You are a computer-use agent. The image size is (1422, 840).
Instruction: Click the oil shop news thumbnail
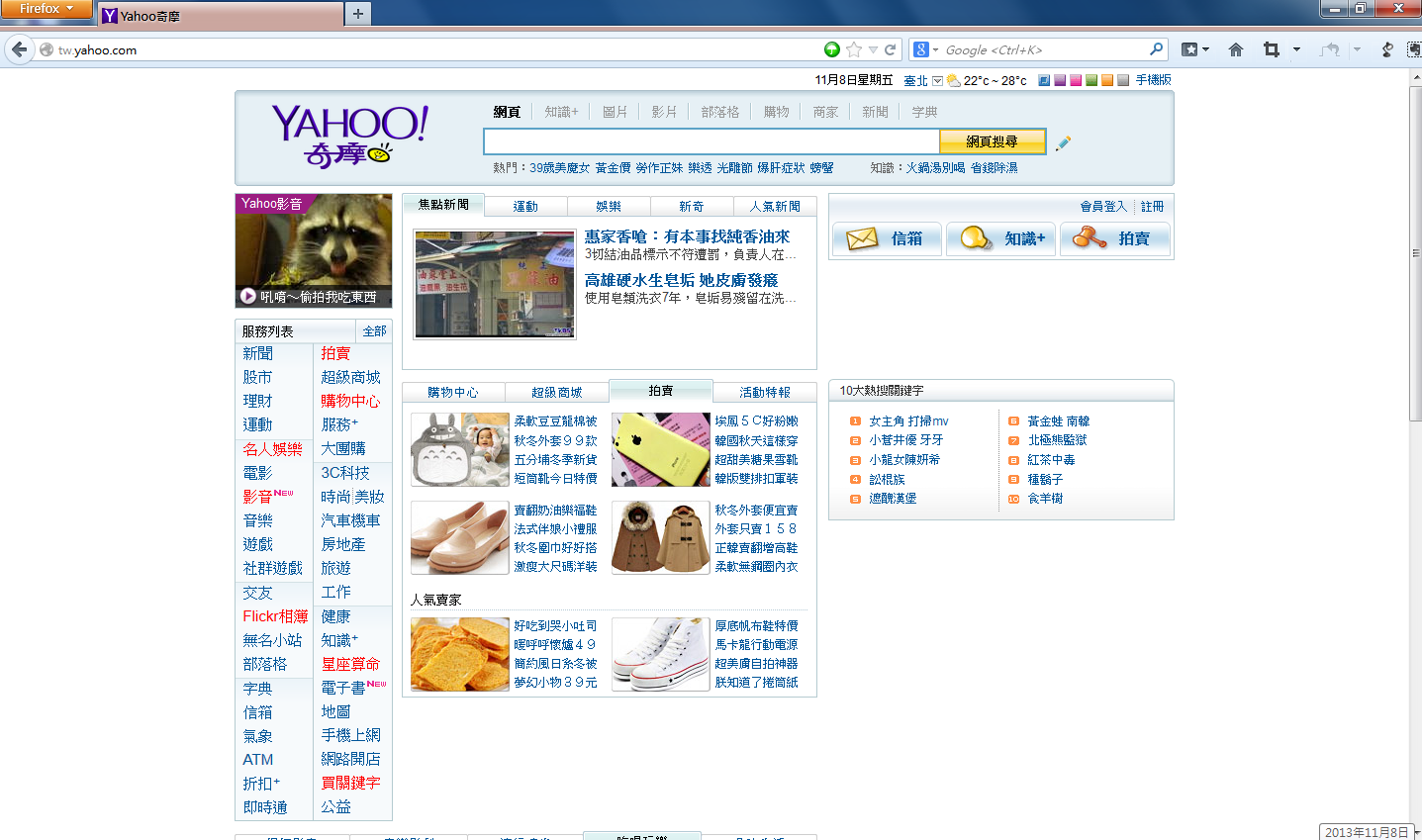click(495, 285)
